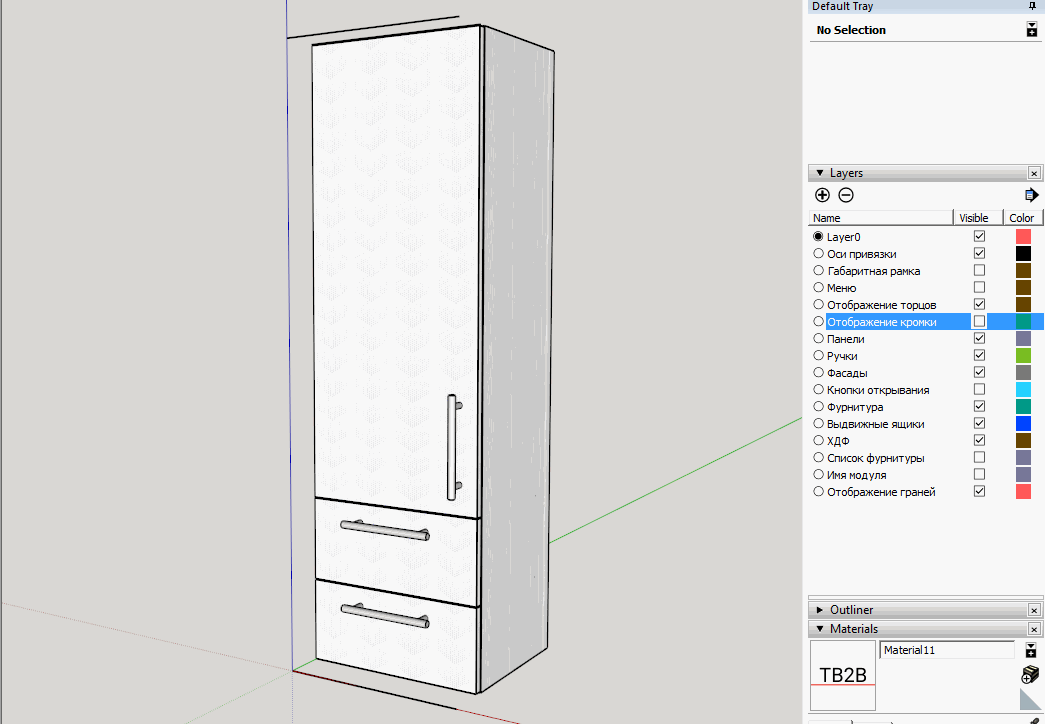Sort layers by the Name column header
1045x724 pixels.
[880, 218]
